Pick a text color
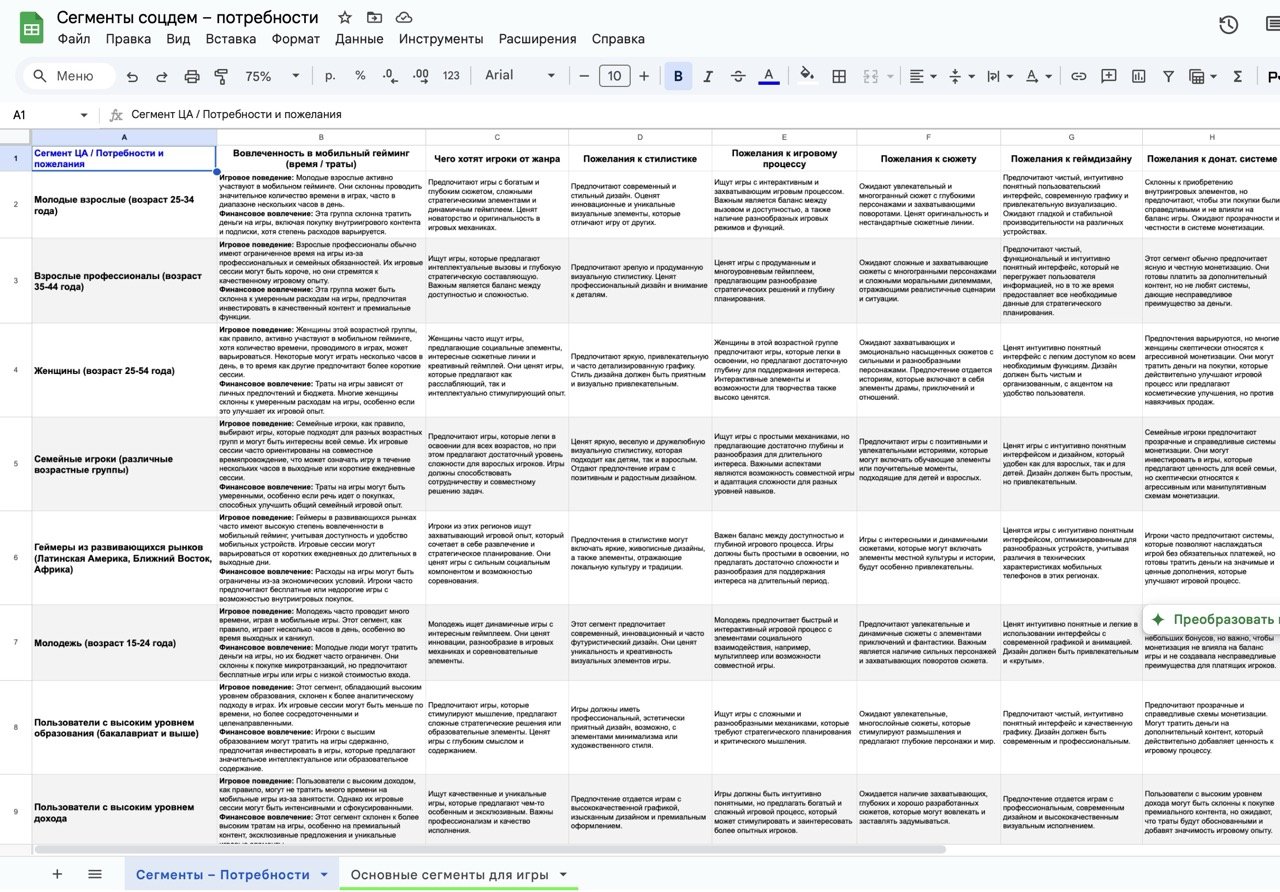The image size is (1280, 892). 769,76
